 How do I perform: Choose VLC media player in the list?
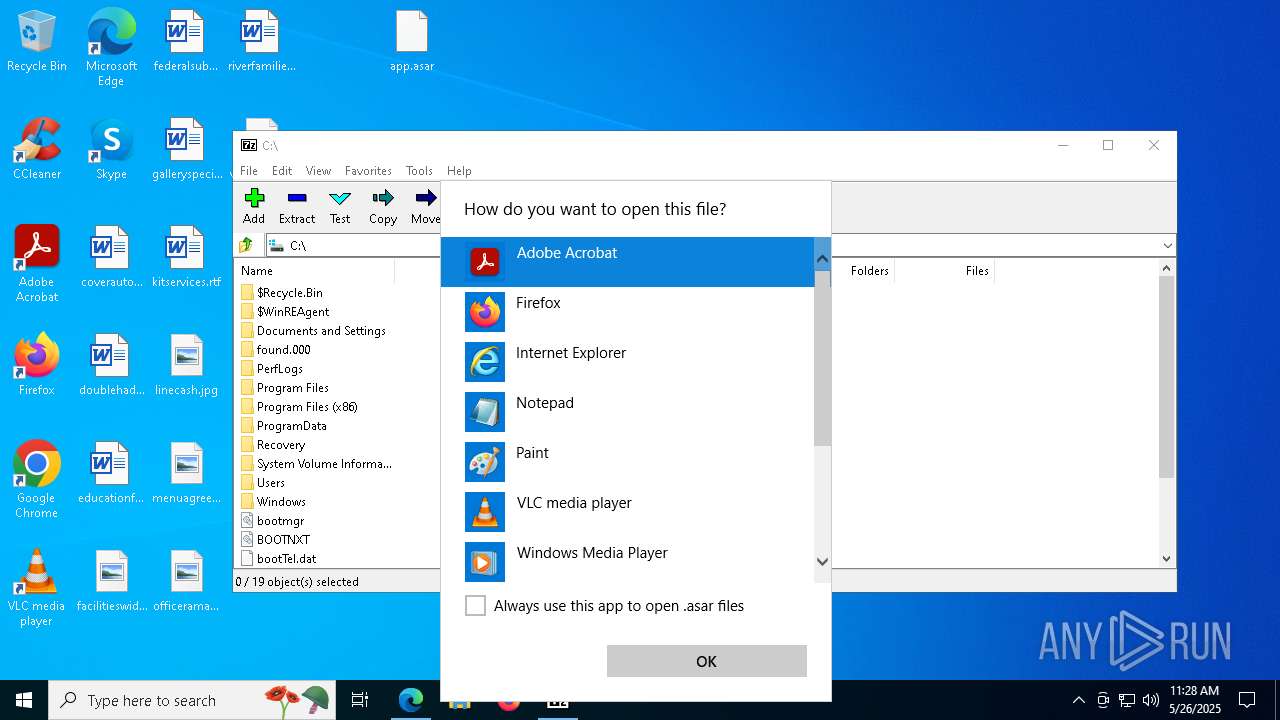pos(628,512)
